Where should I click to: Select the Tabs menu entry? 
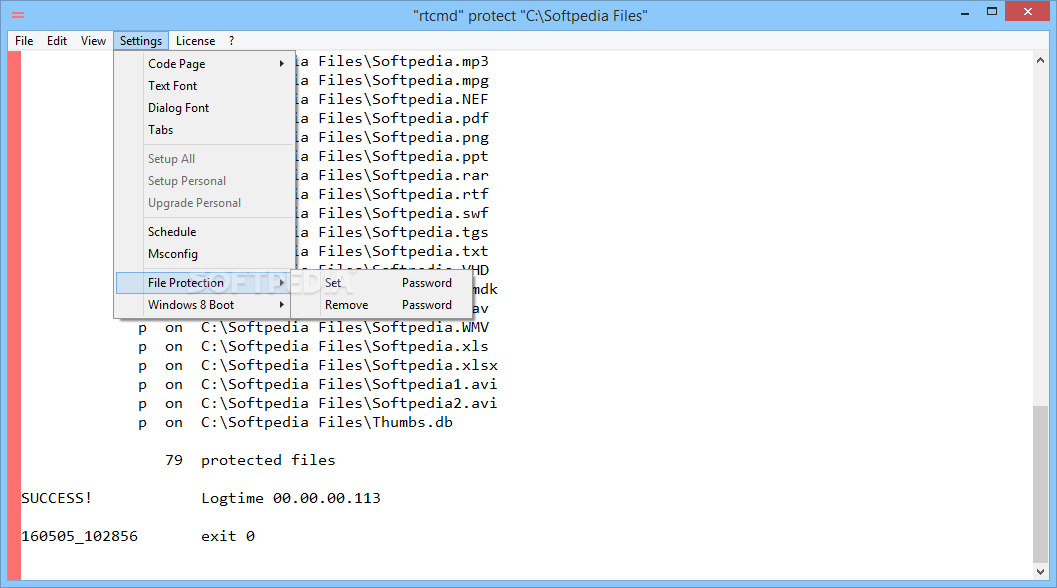(206, 129)
